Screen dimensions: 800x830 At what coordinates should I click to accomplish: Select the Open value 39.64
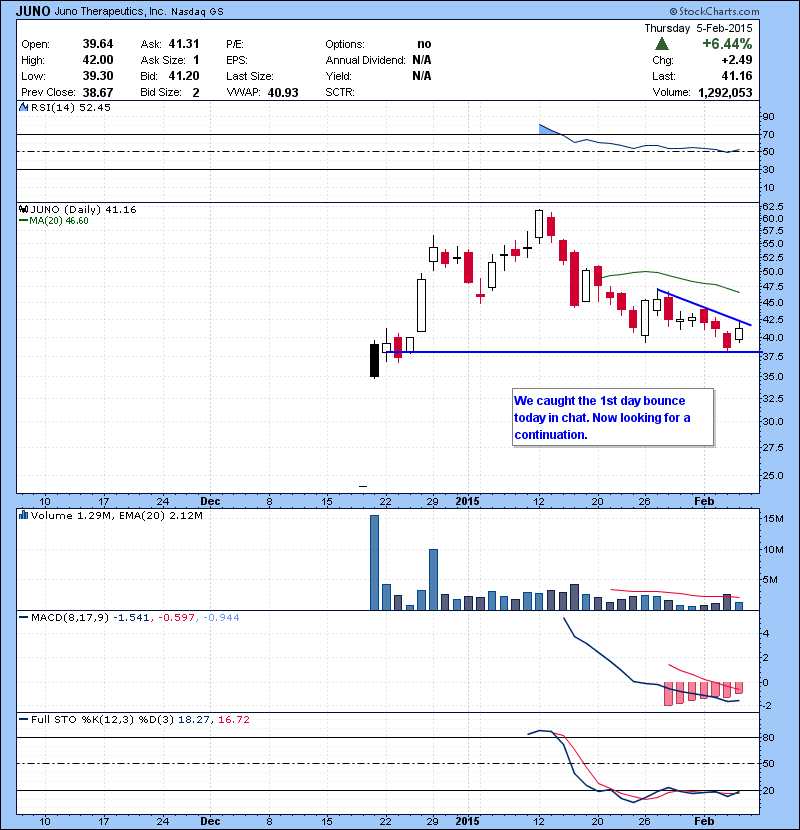98,44
